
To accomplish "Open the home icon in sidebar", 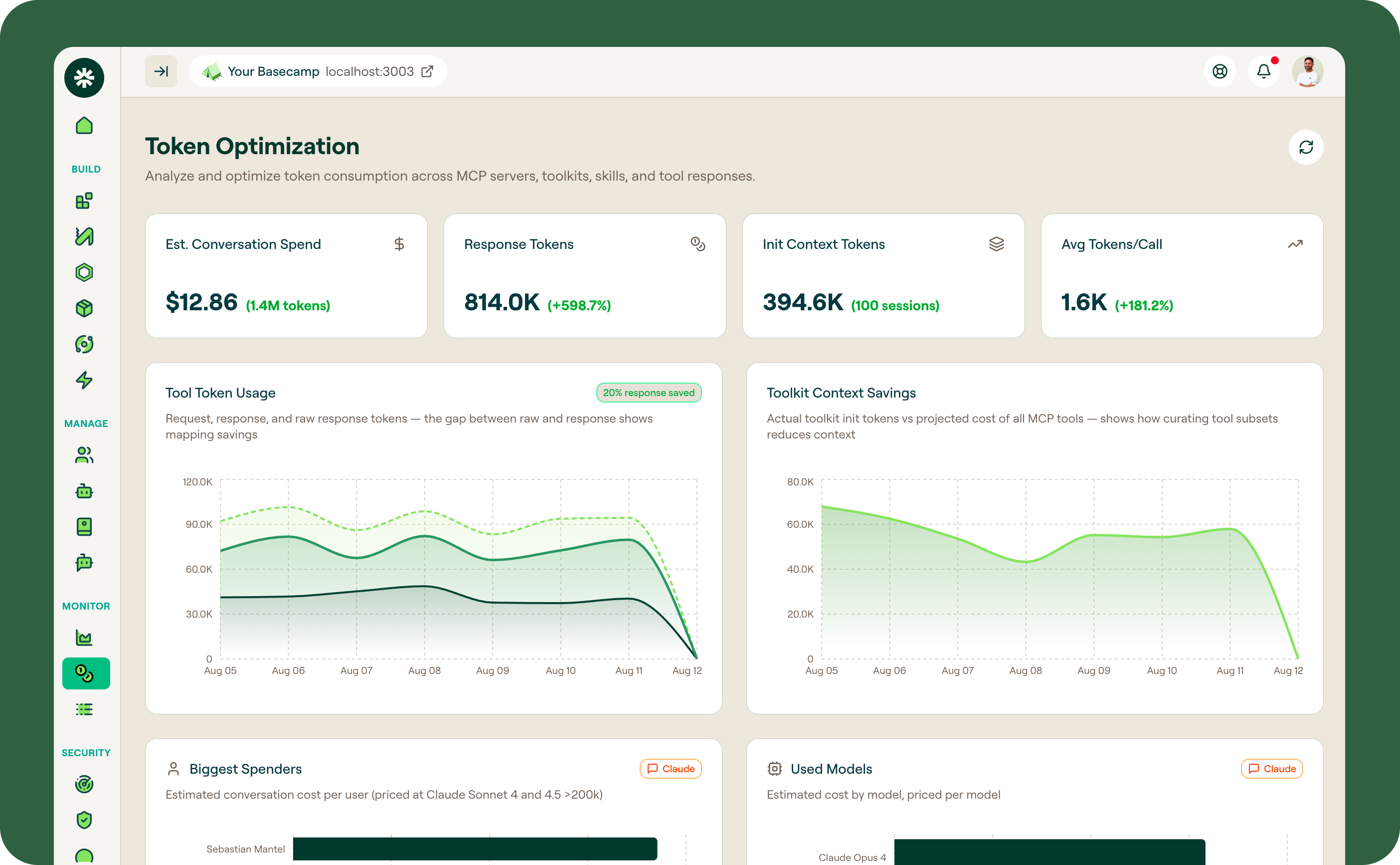I will [84, 126].
